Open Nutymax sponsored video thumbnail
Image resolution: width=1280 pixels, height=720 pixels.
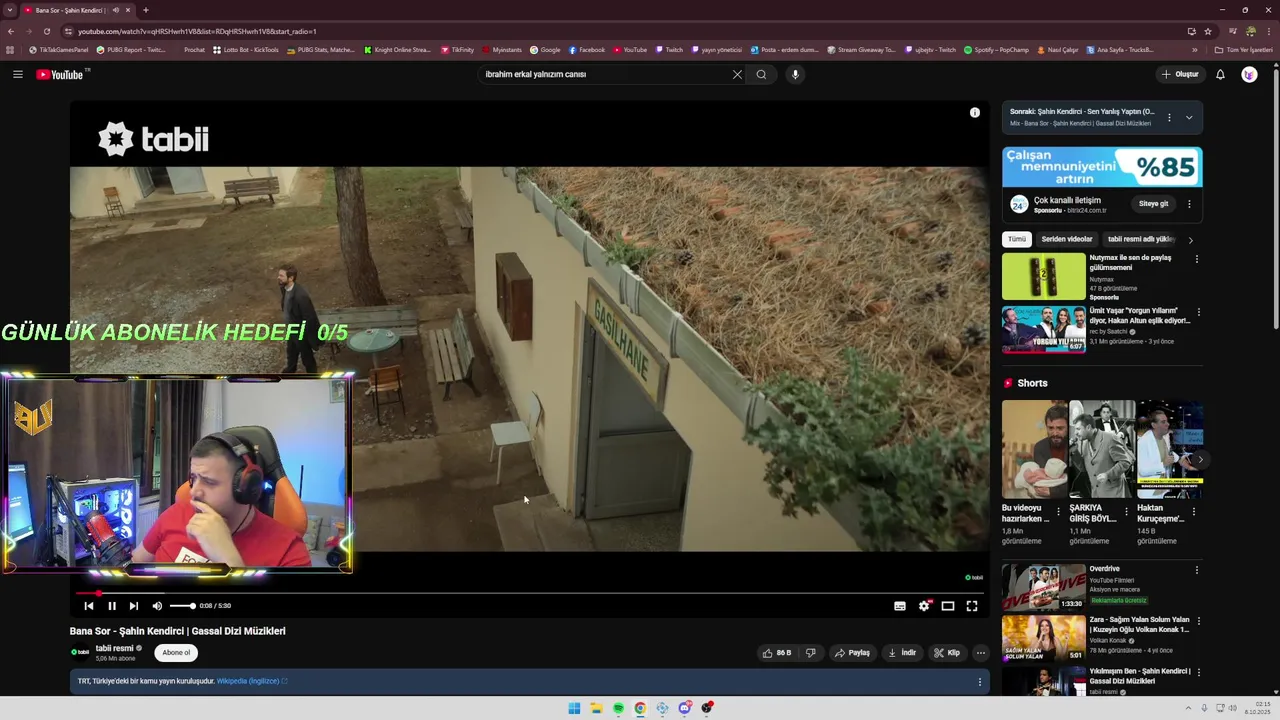point(1044,277)
